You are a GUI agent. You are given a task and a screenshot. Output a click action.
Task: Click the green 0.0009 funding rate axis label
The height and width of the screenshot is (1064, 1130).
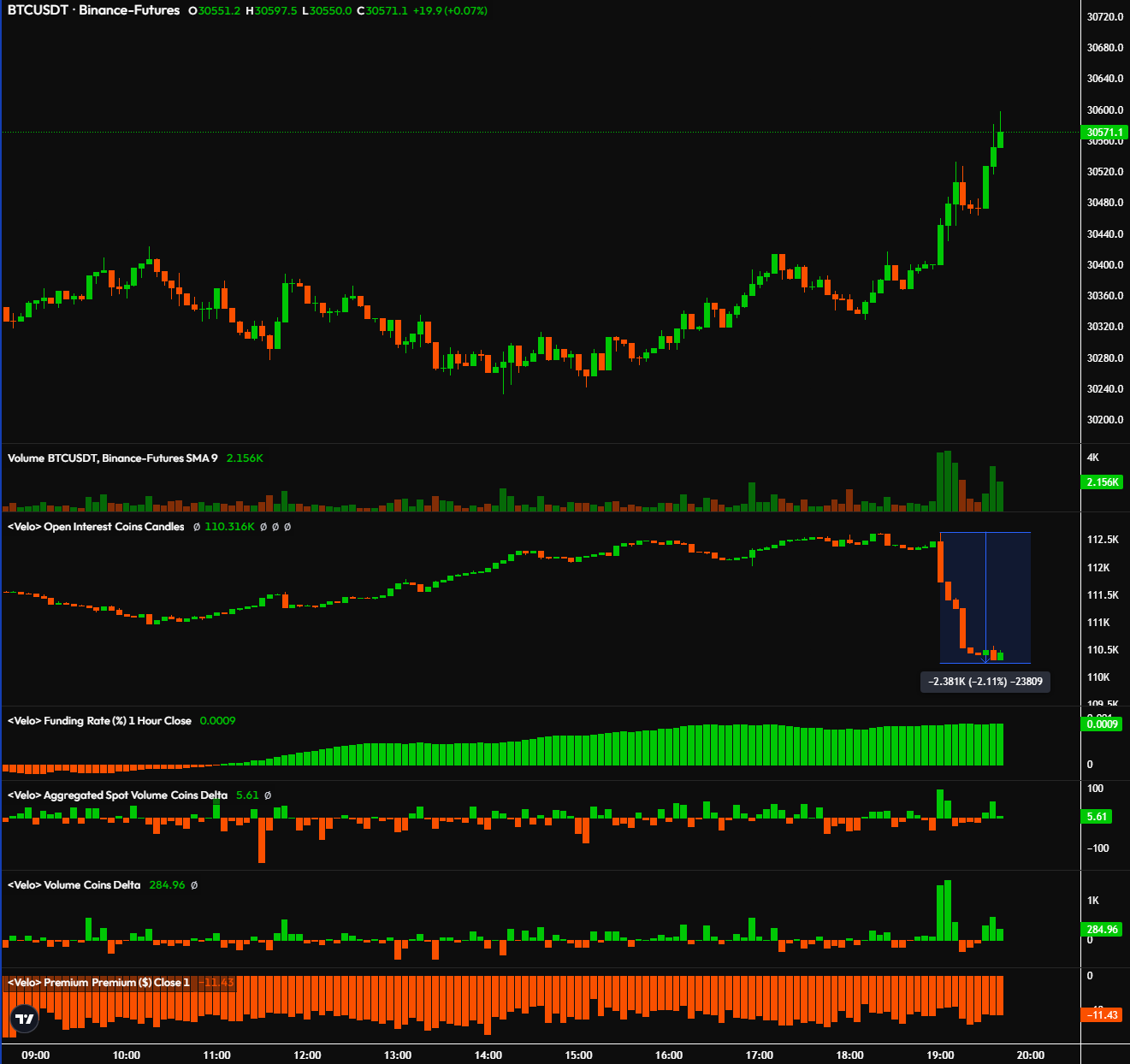coord(1103,724)
